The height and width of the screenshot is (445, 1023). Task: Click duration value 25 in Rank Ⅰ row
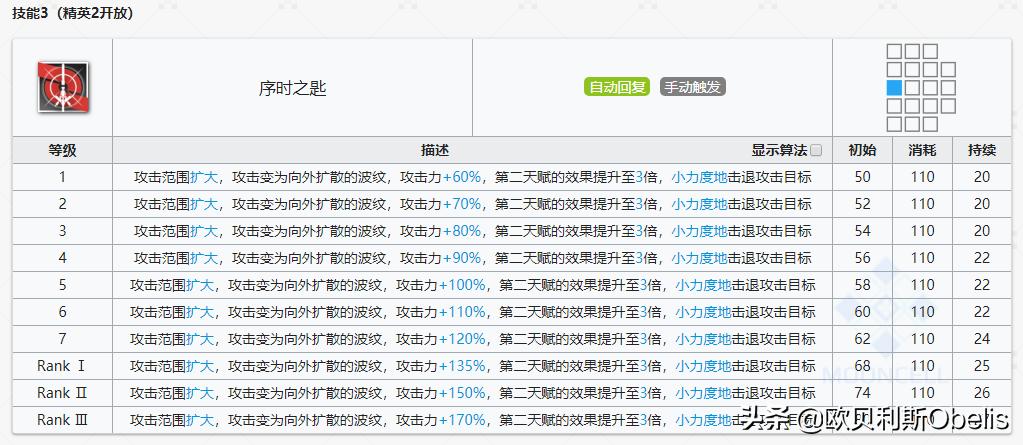(982, 366)
